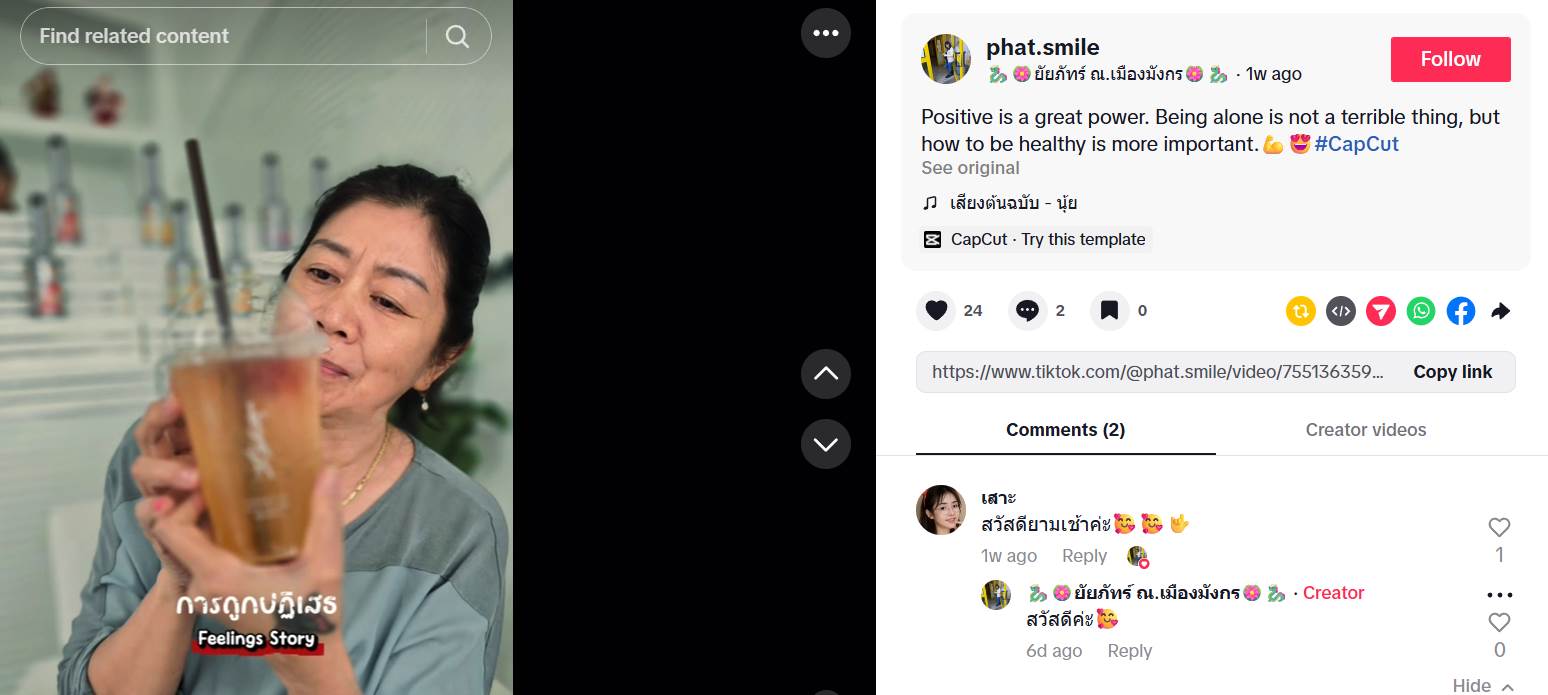Save the video with the bookmark icon
The height and width of the screenshot is (695, 1548).
(1109, 311)
